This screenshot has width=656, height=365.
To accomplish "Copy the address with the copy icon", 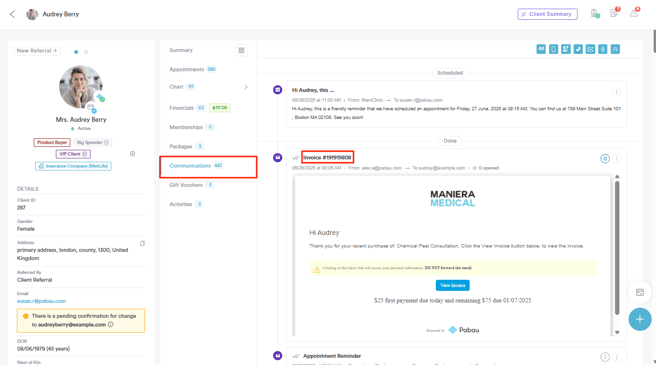I will [x=142, y=244].
